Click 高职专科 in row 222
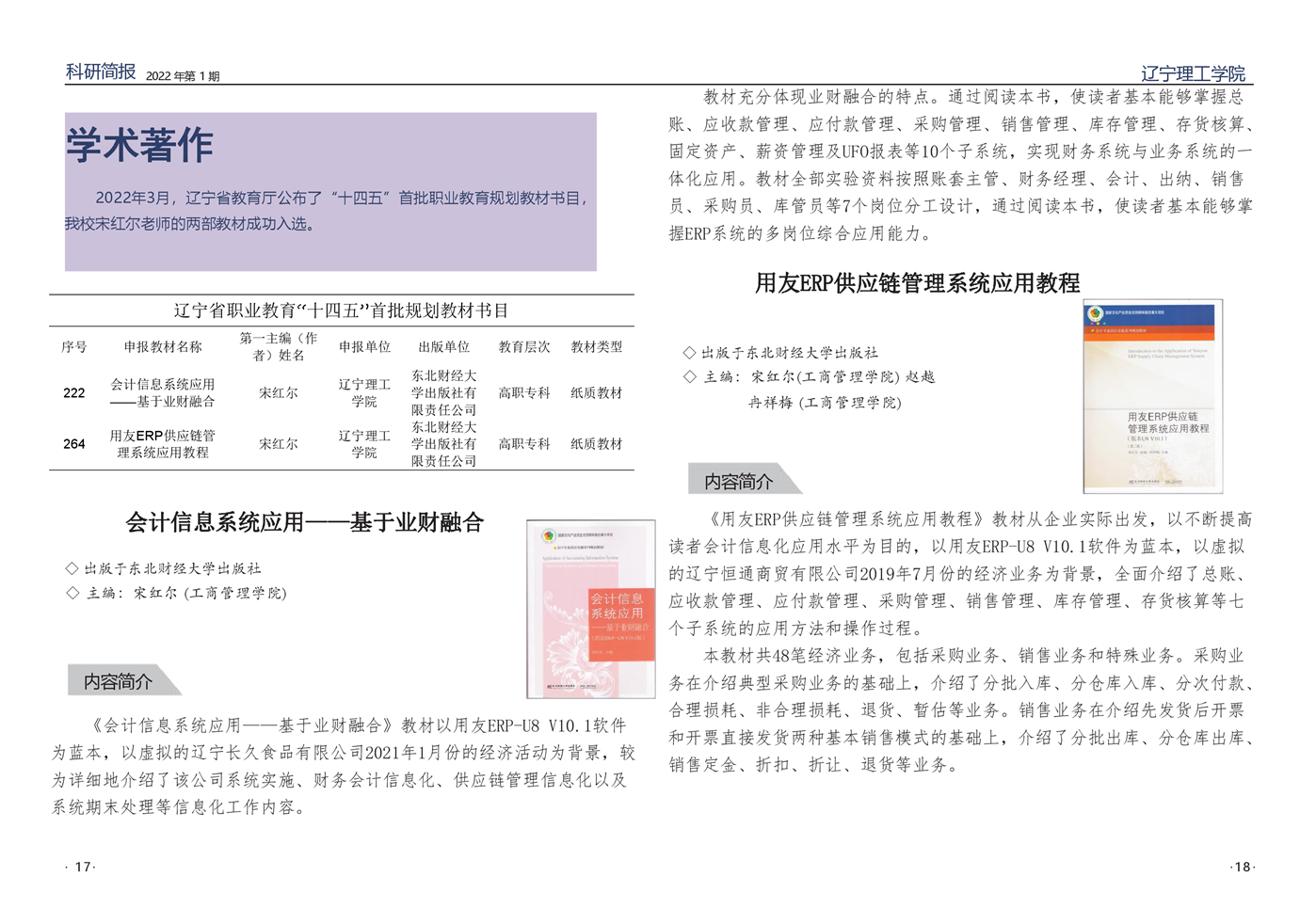The height and width of the screenshot is (924, 1316). (x=524, y=393)
